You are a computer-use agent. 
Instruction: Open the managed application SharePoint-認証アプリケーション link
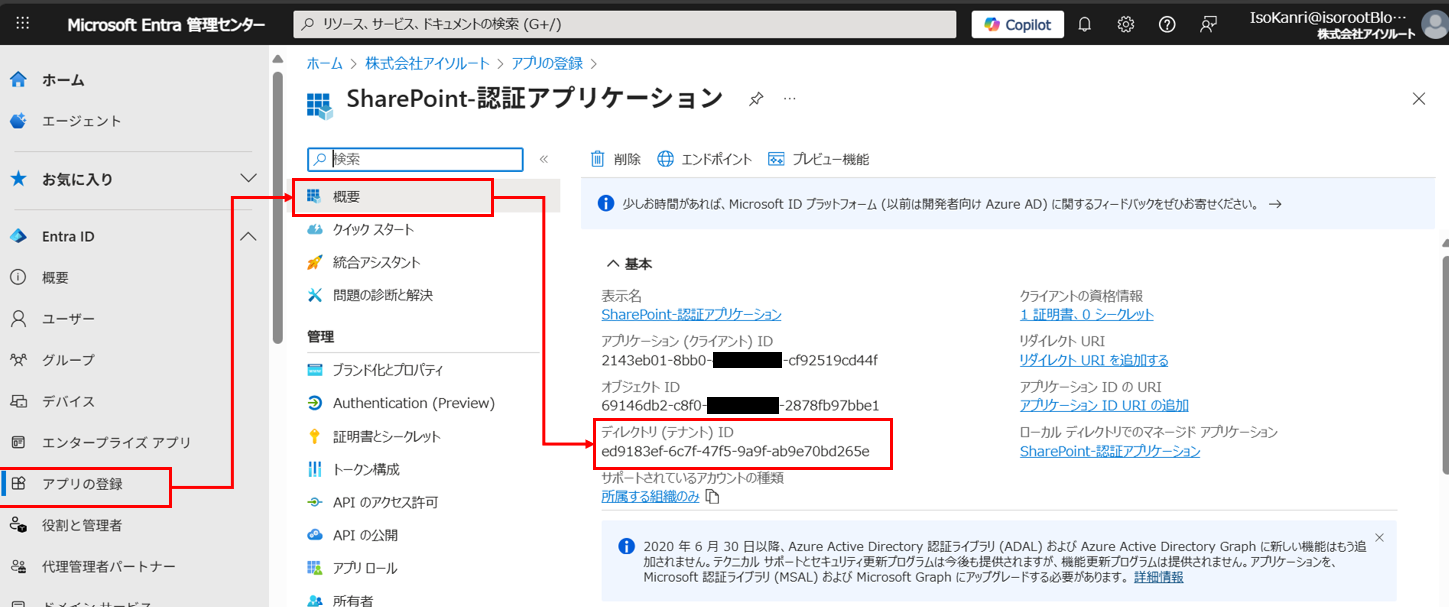point(1110,451)
